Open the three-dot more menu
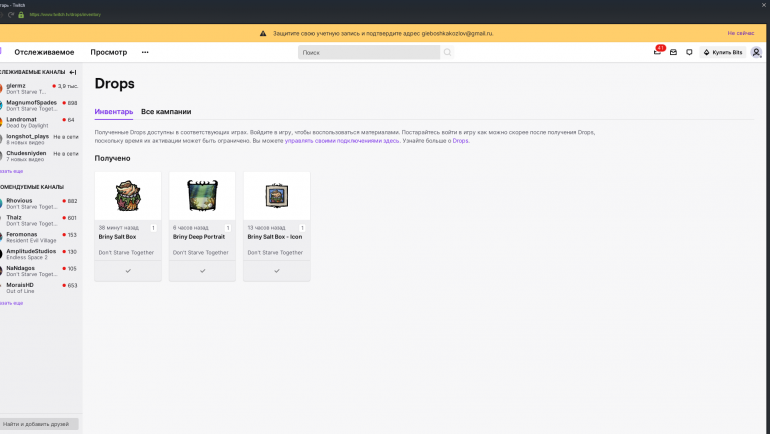The width and height of the screenshot is (770, 434). pos(145,52)
